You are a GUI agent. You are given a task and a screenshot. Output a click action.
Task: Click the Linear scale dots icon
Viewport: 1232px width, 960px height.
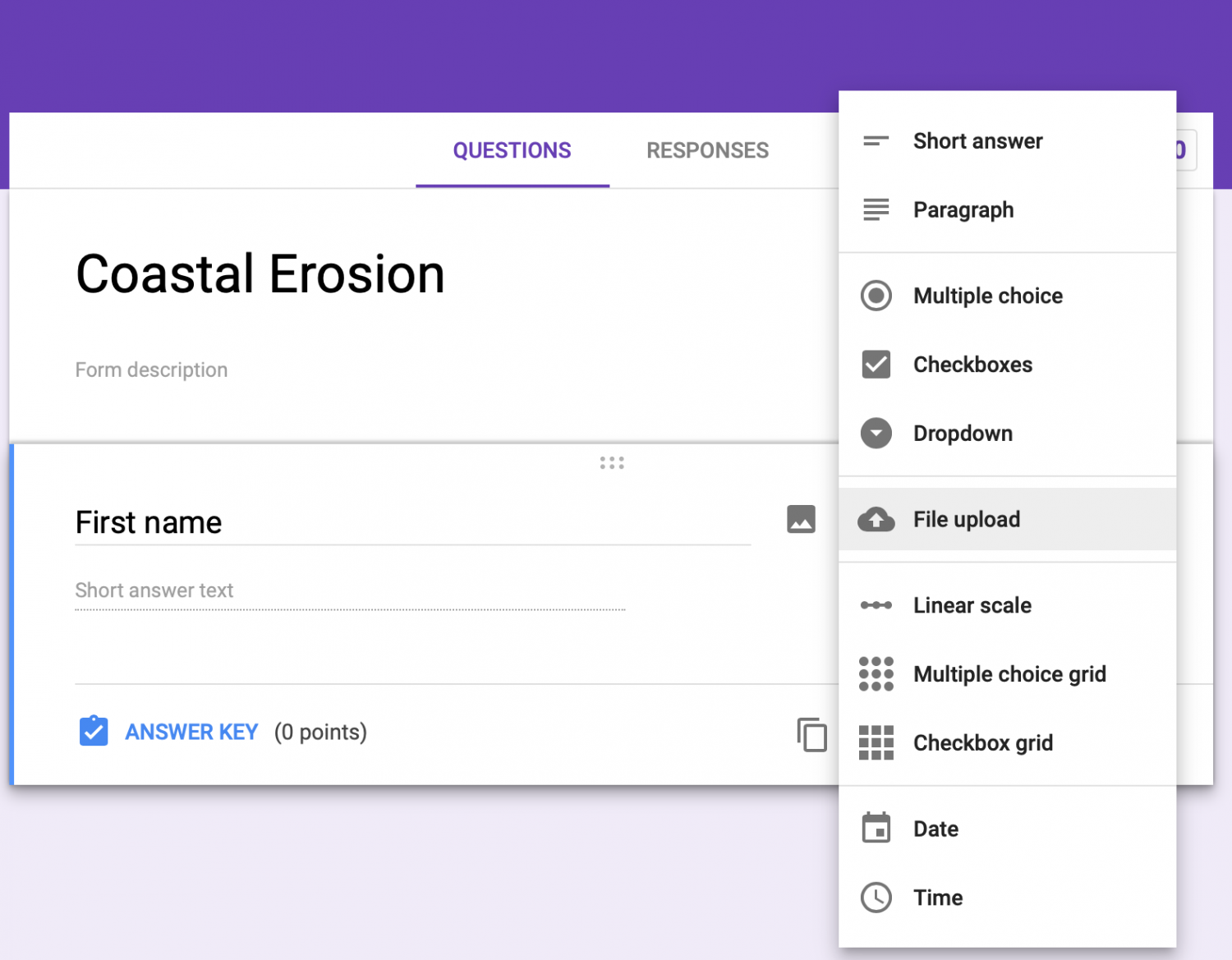coord(876,605)
